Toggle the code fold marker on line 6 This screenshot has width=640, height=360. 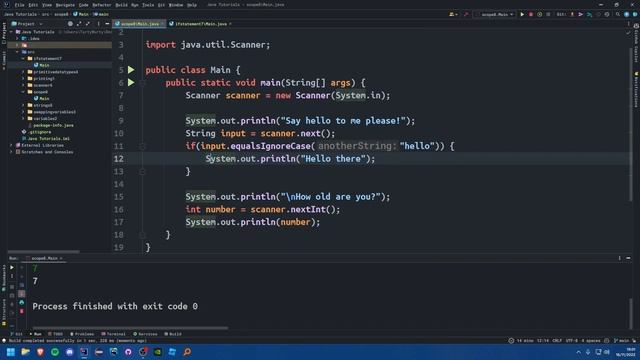(142, 83)
